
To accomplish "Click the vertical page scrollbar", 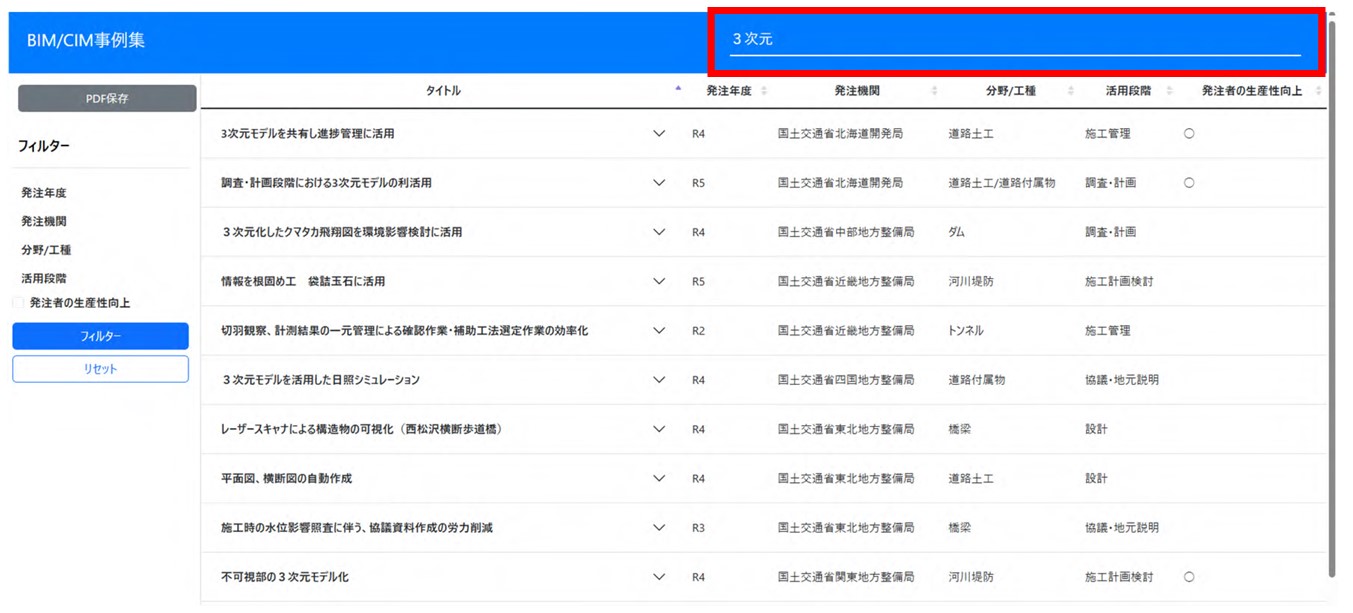I will click(x=1333, y=298).
